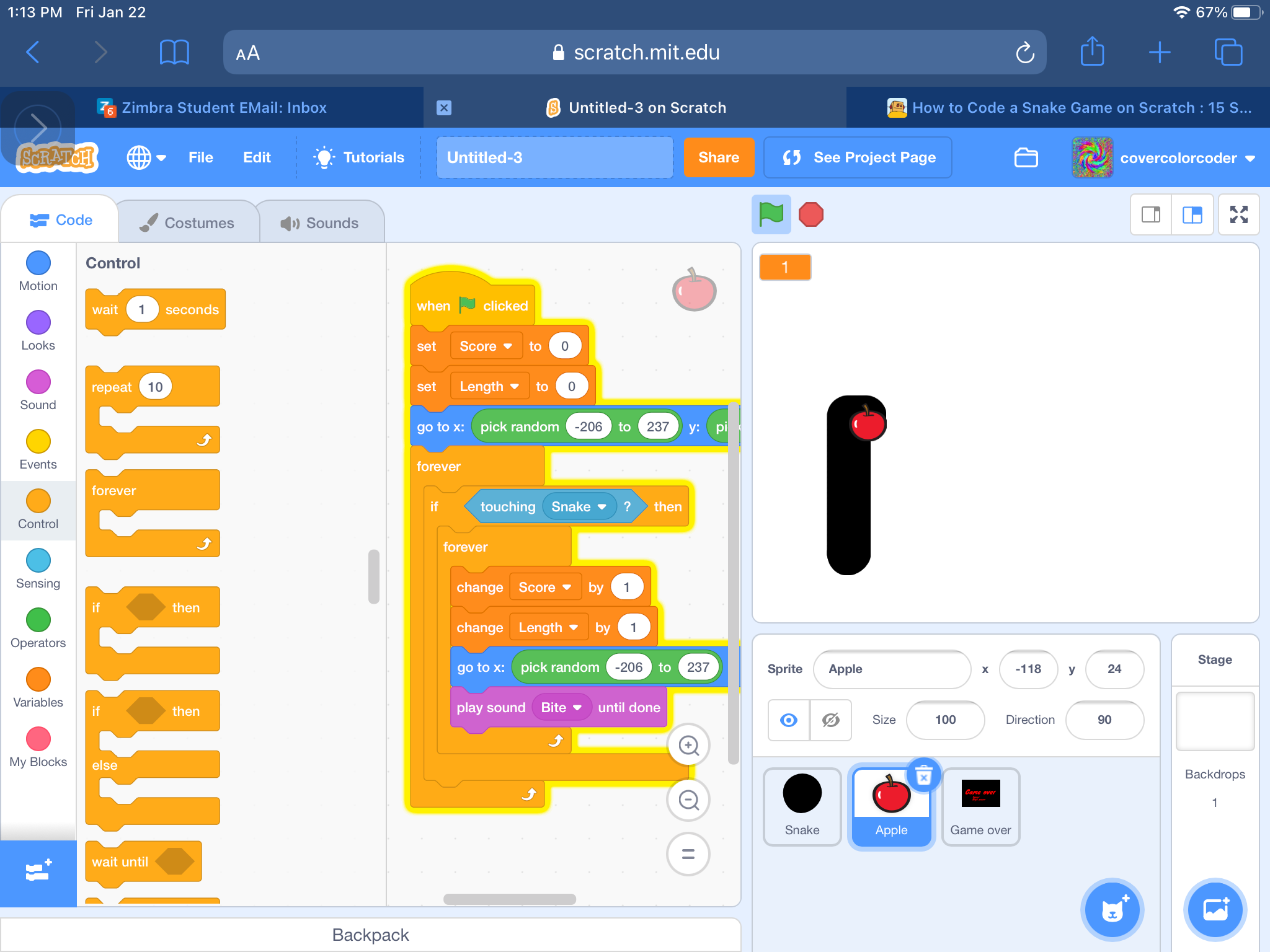This screenshot has width=1270, height=952.
Task: Click the green flag to run the project
Action: 771,214
